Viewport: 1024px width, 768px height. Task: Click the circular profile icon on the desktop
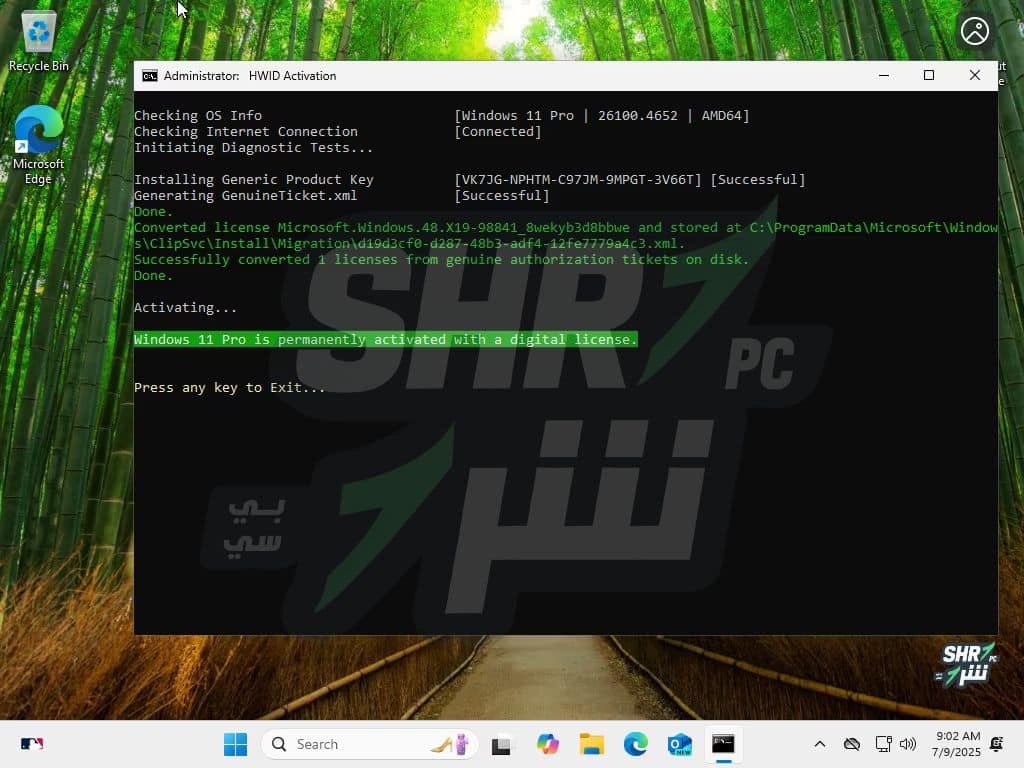tap(974, 31)
